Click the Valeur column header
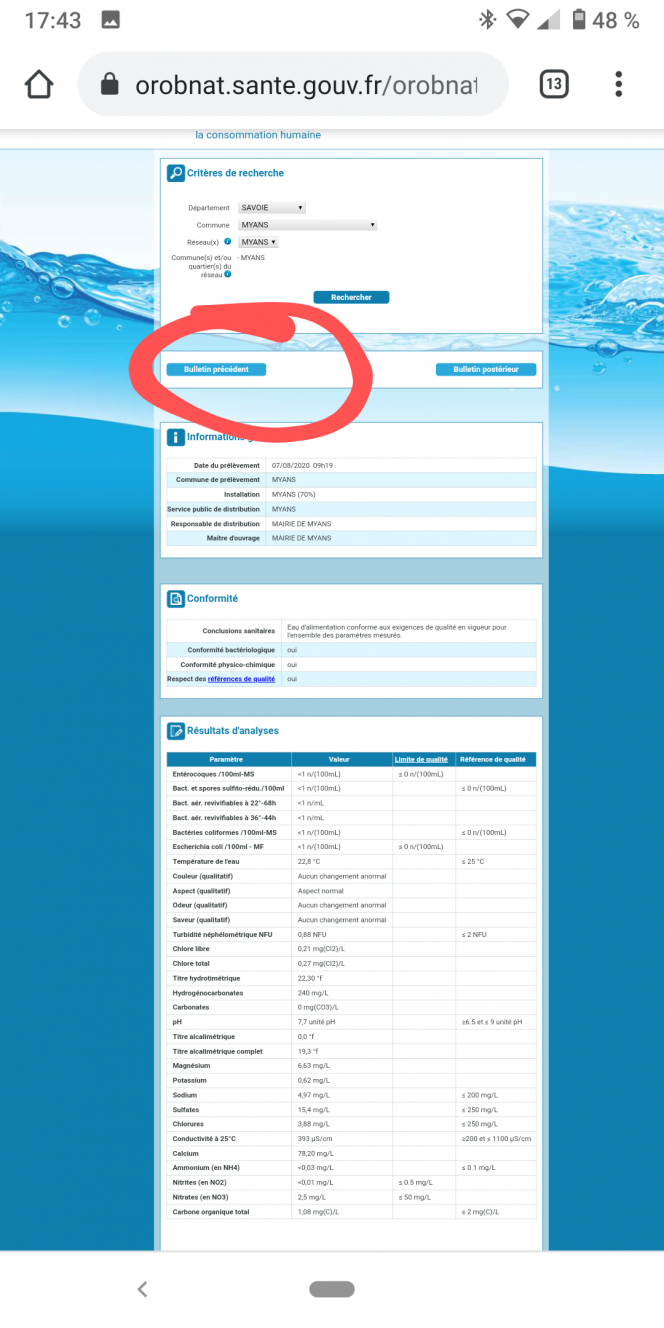Viewport: 664px width, 1328px height. pyautogui.click(x=340, y=759)
